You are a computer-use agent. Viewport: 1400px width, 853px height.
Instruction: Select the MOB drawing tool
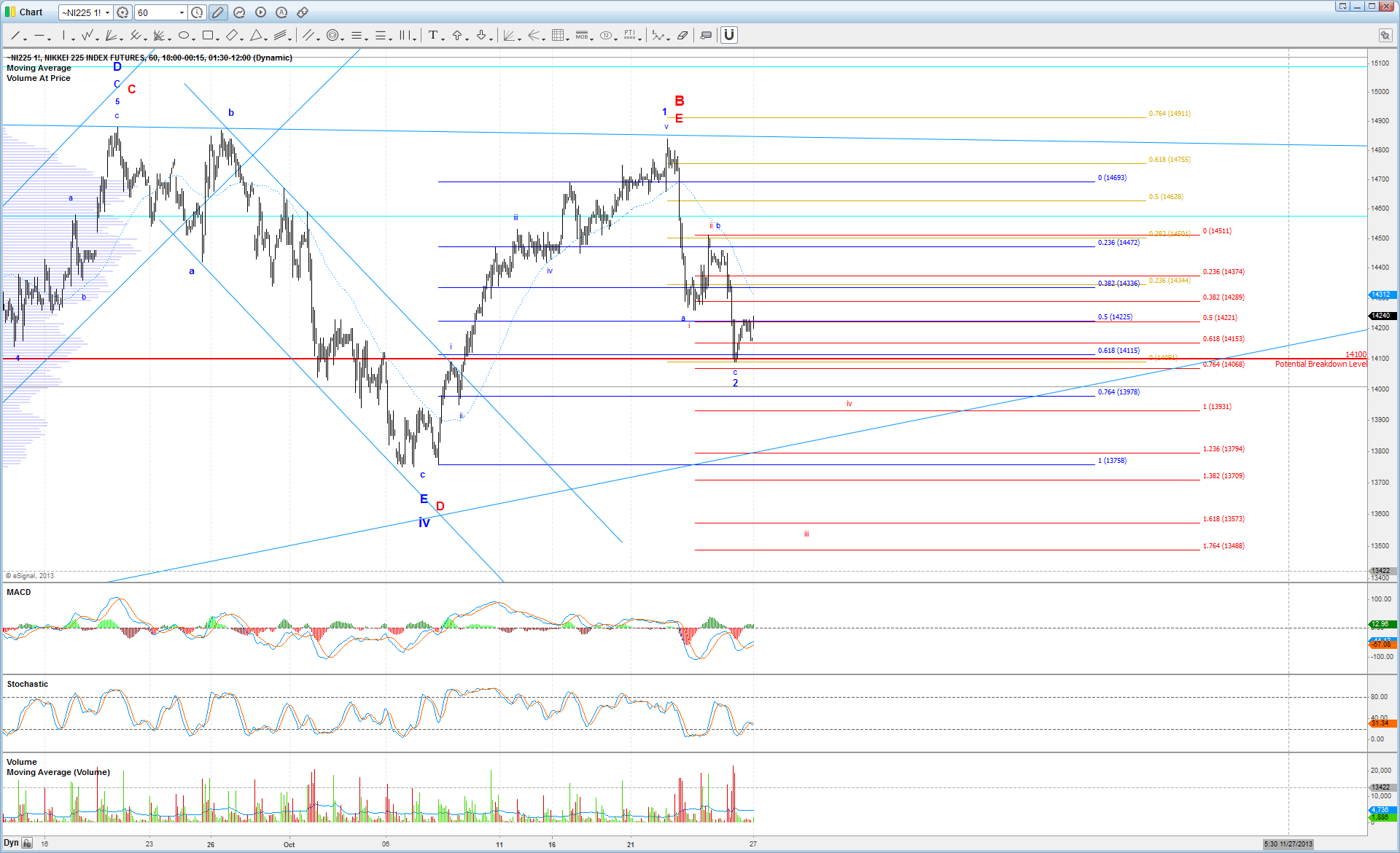[x=582, y=35]
